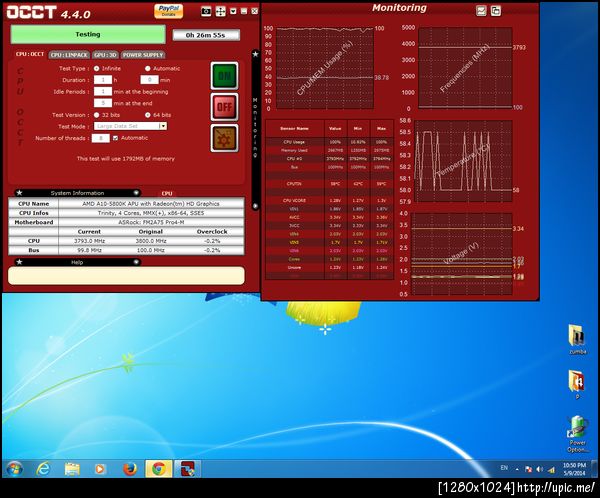Take a screenshot with the camera icon
The width and height of the screenshot is (600, 498).
tap(206, 11)
